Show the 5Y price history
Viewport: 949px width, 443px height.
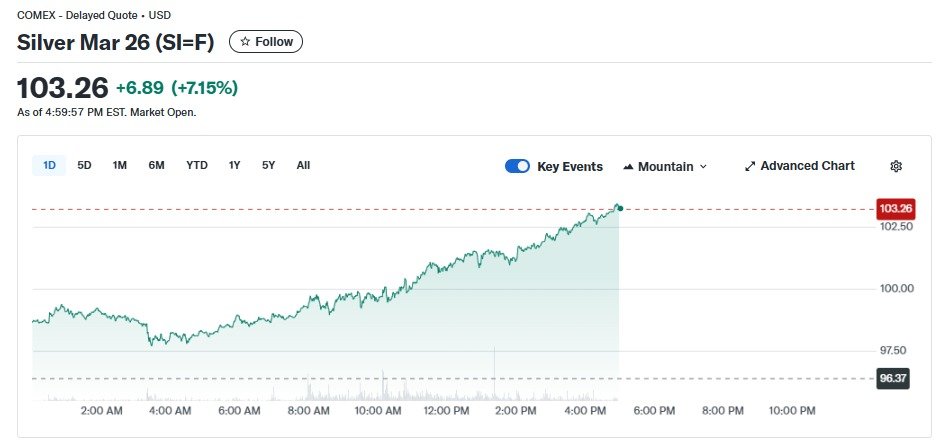[268, 165]
